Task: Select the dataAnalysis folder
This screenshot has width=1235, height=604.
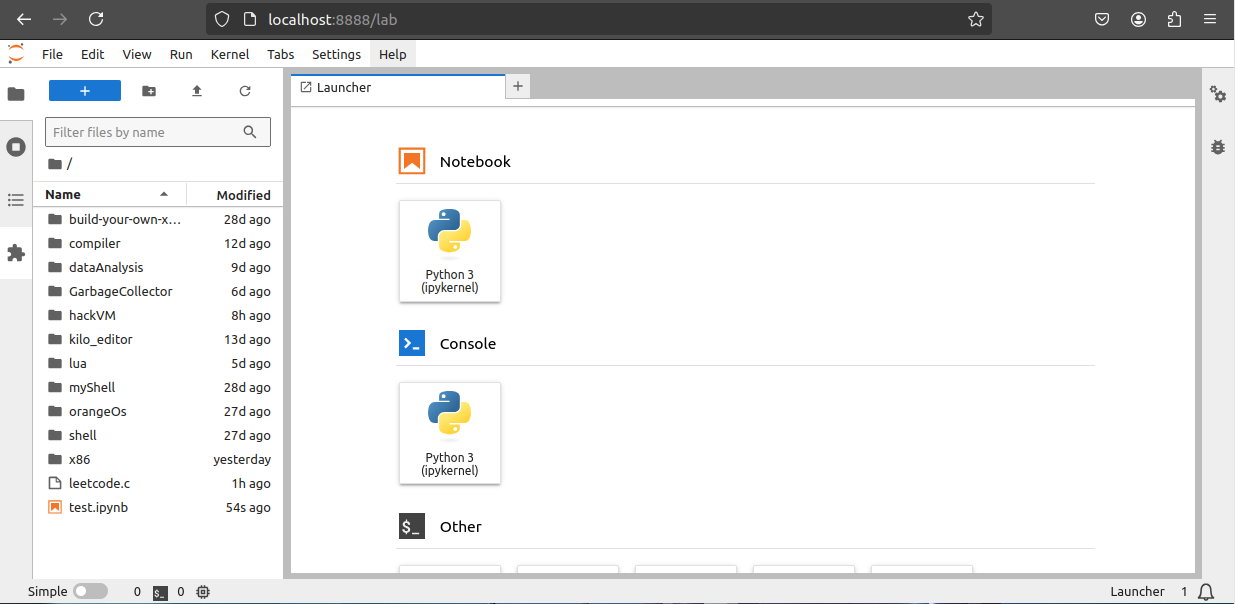Action: [158, 267]
